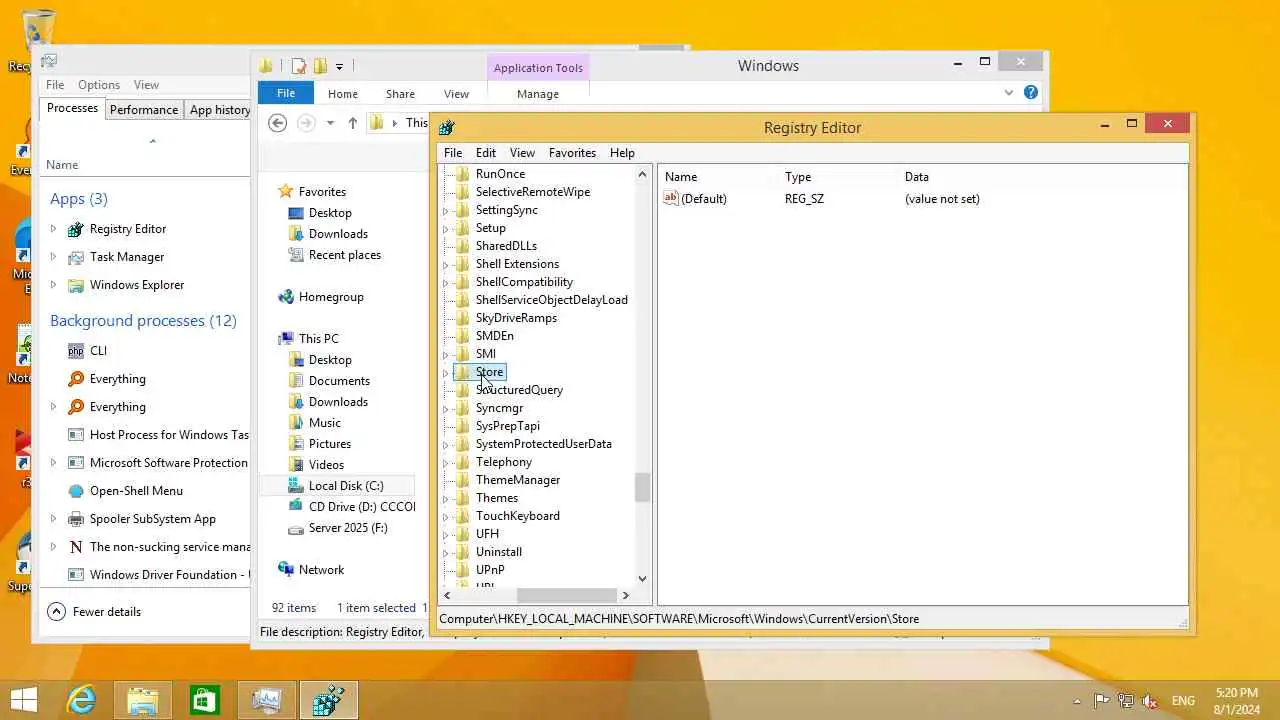Click the Uninstall folder icon in registry tree
This screenshot has height=720, width=1280.
click(x=462, y=552)
